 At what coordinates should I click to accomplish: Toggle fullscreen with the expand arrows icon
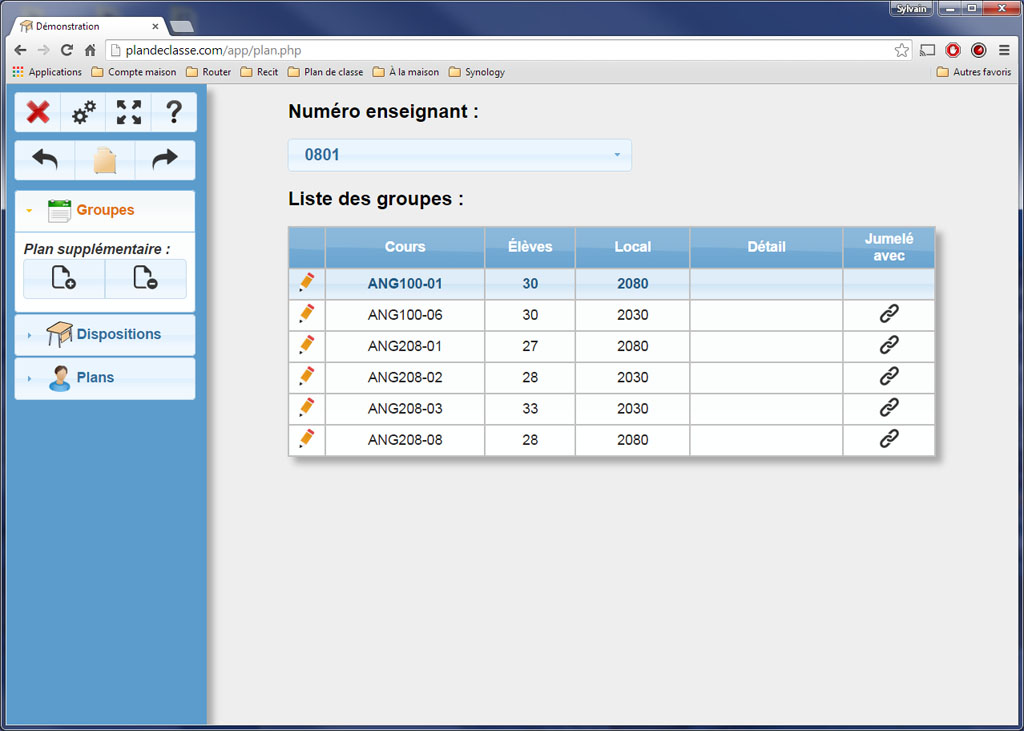(x=129, y=112)
